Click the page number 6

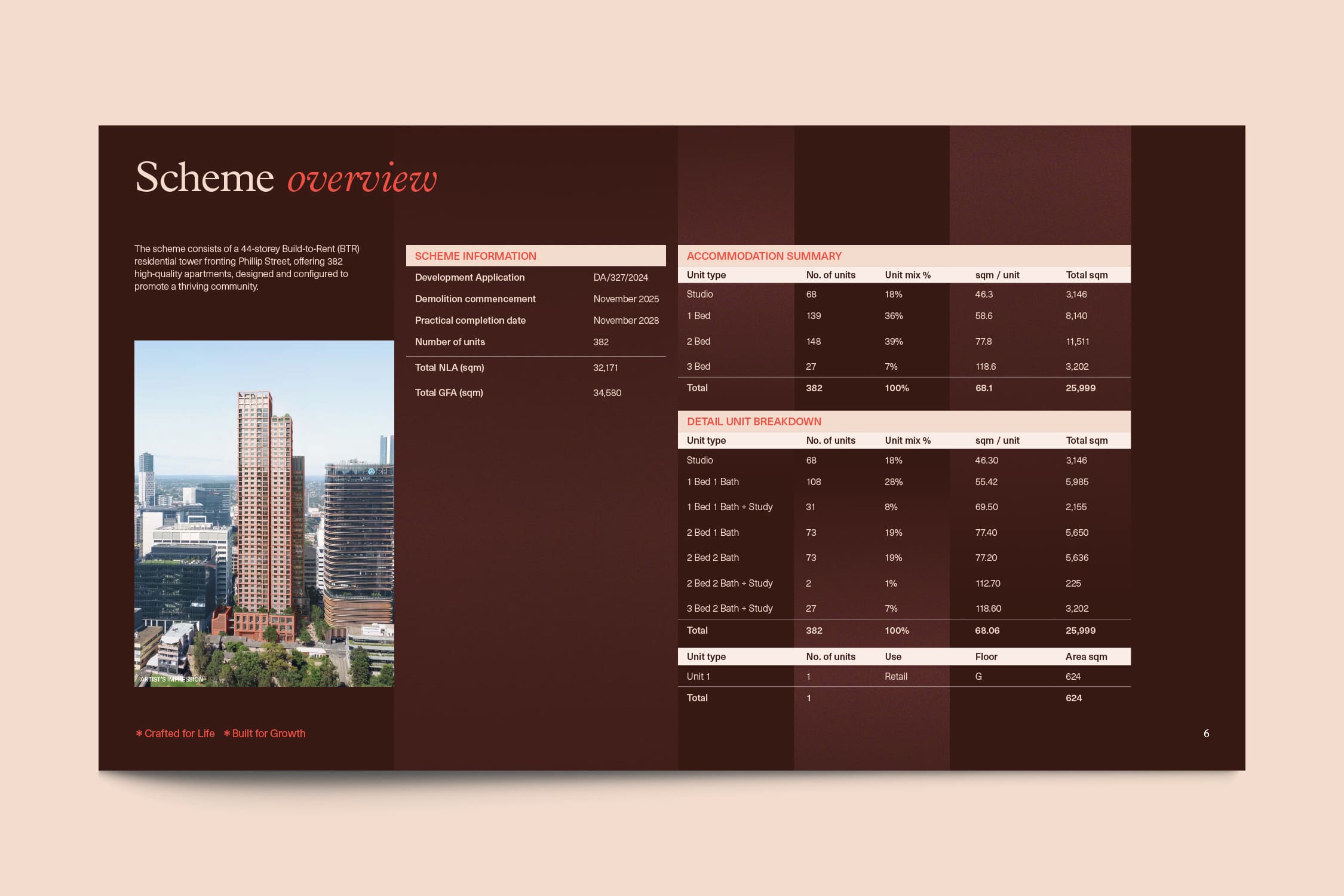coord(1206,734)
